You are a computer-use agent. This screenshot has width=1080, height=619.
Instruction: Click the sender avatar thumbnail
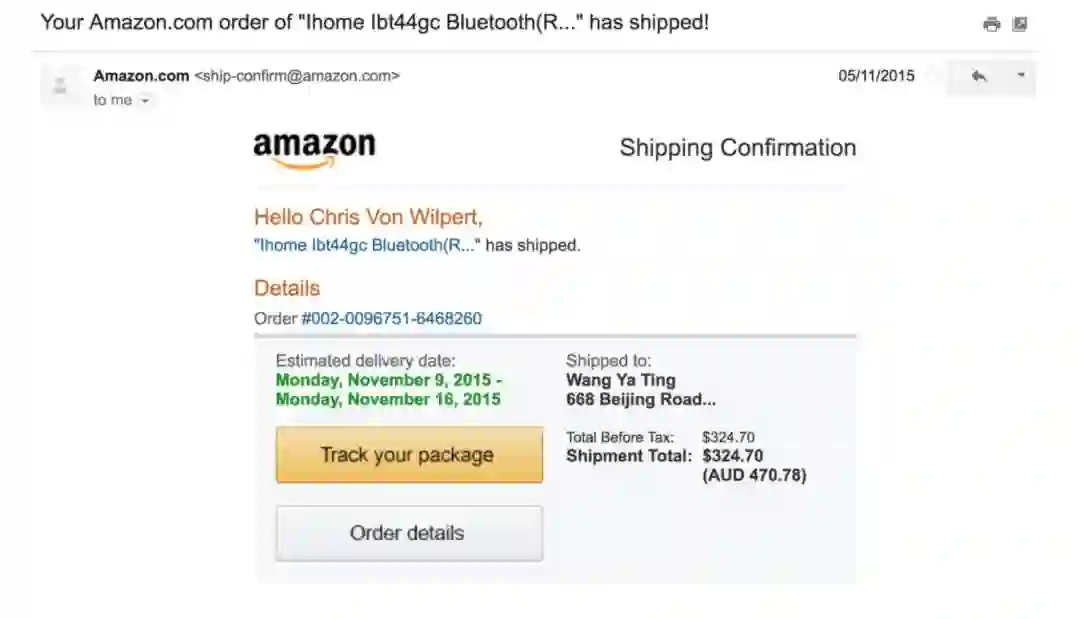(60, 85)
